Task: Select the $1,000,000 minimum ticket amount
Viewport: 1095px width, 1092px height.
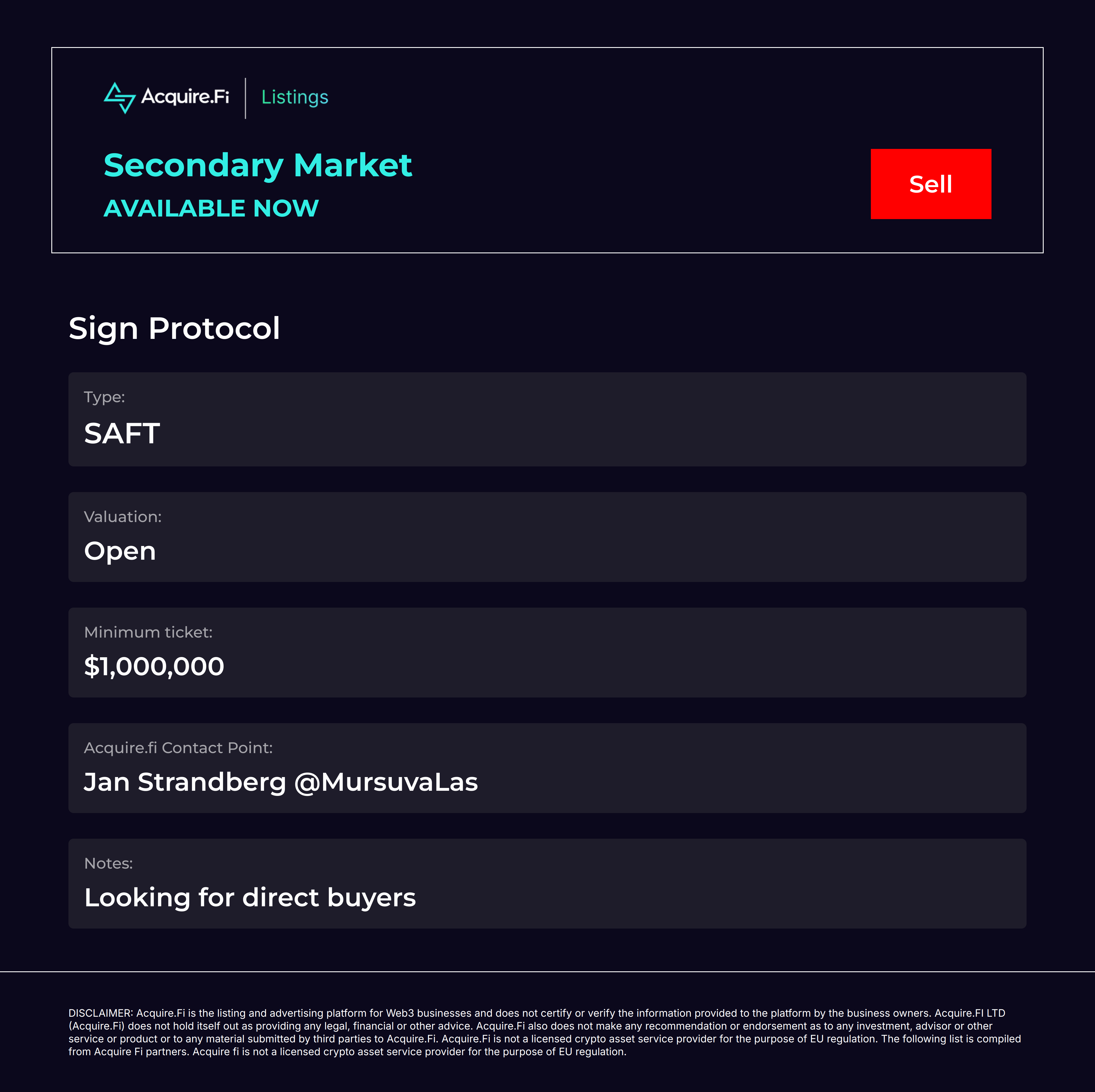Action: pyautogui.click(x=154, y=666)
